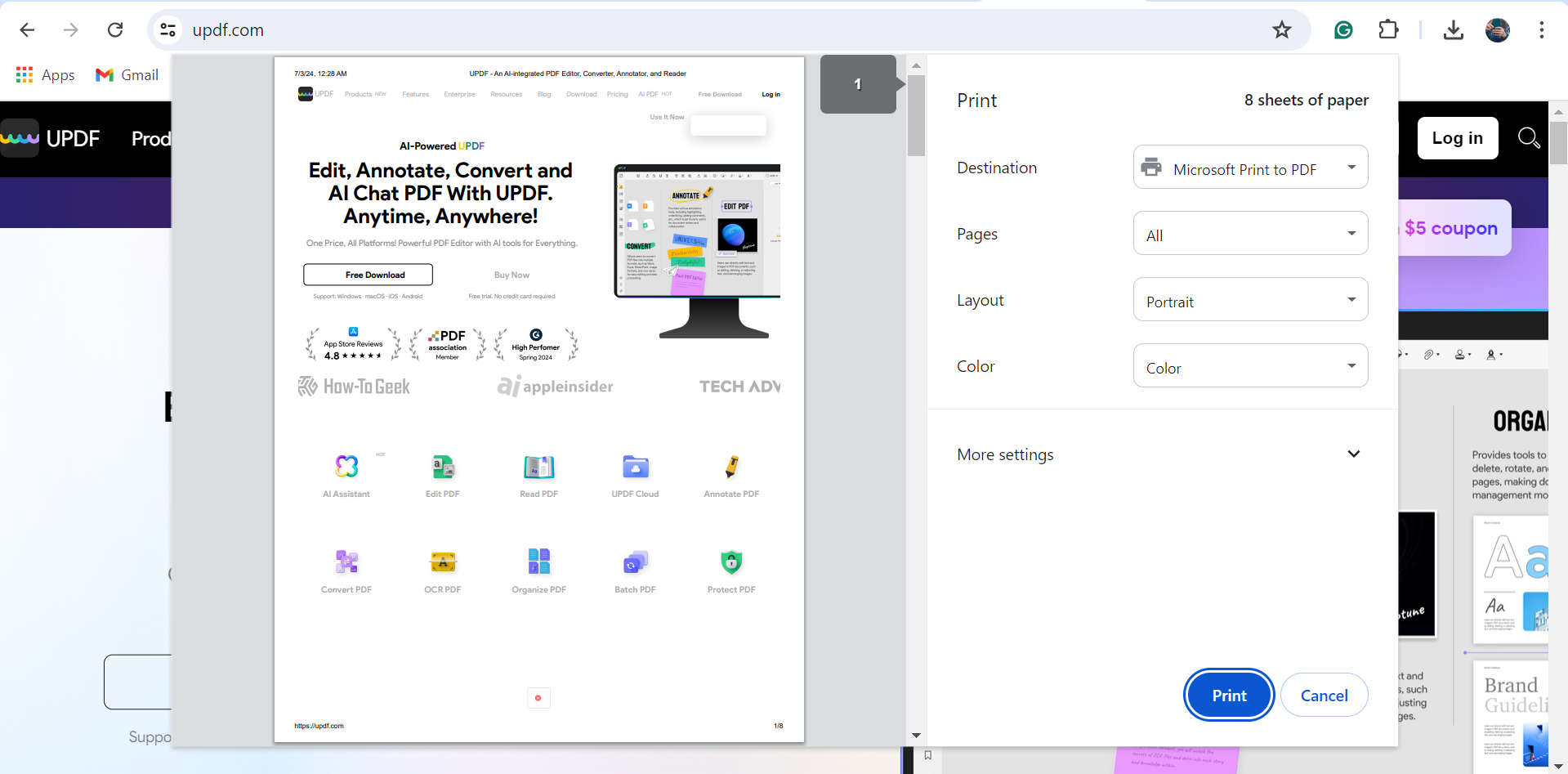Click the updf.com address bar text

[x=228, y=30]
